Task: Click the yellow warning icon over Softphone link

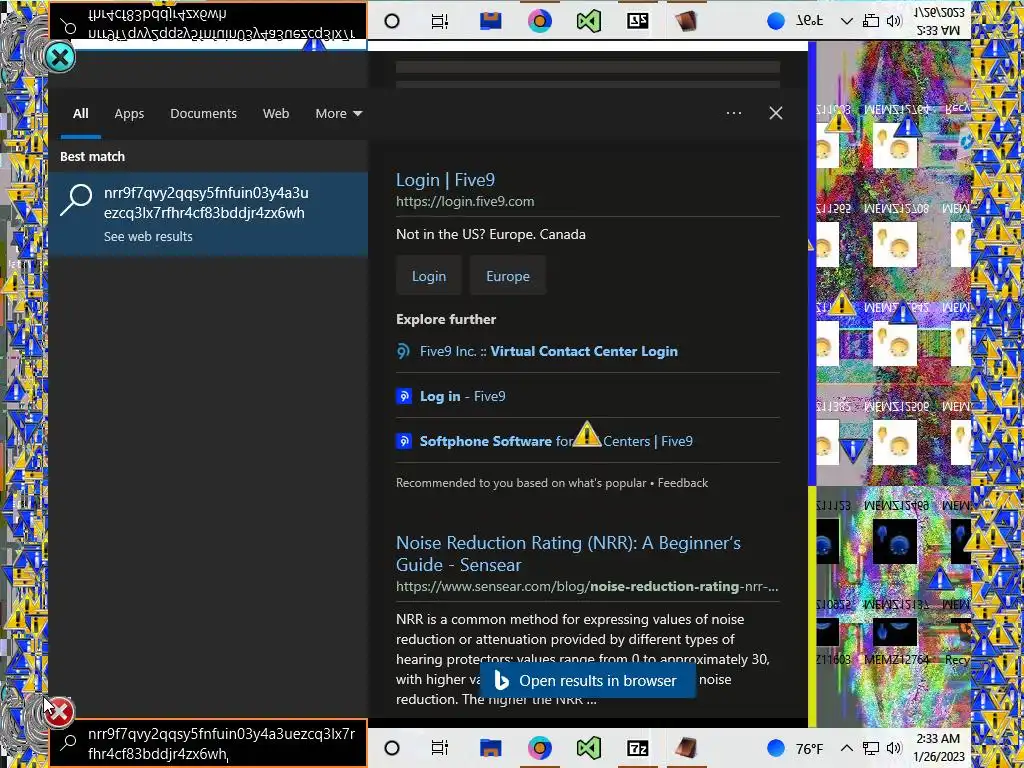Action: [586, 434]
